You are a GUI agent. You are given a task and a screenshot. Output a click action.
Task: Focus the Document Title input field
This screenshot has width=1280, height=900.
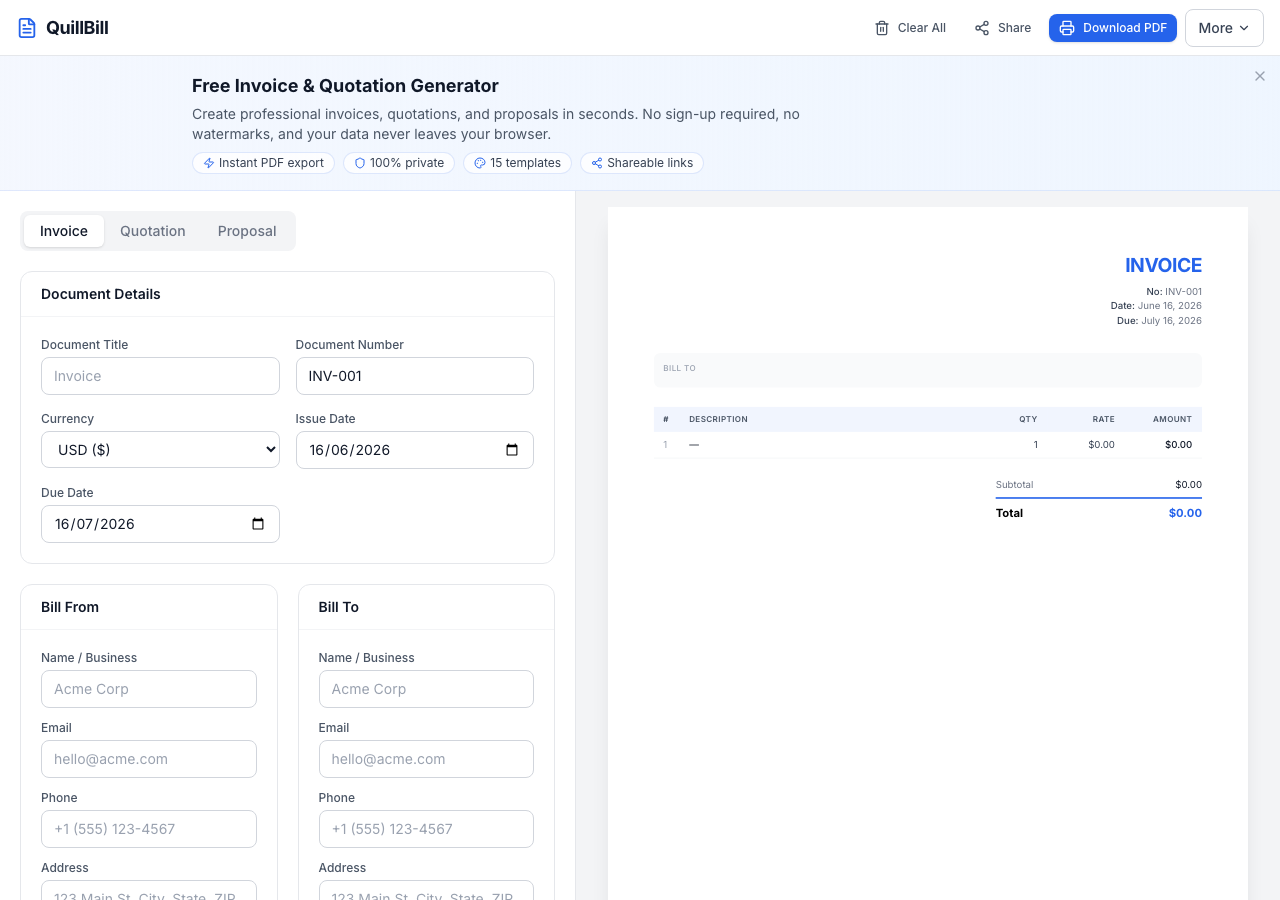point(160,376)
